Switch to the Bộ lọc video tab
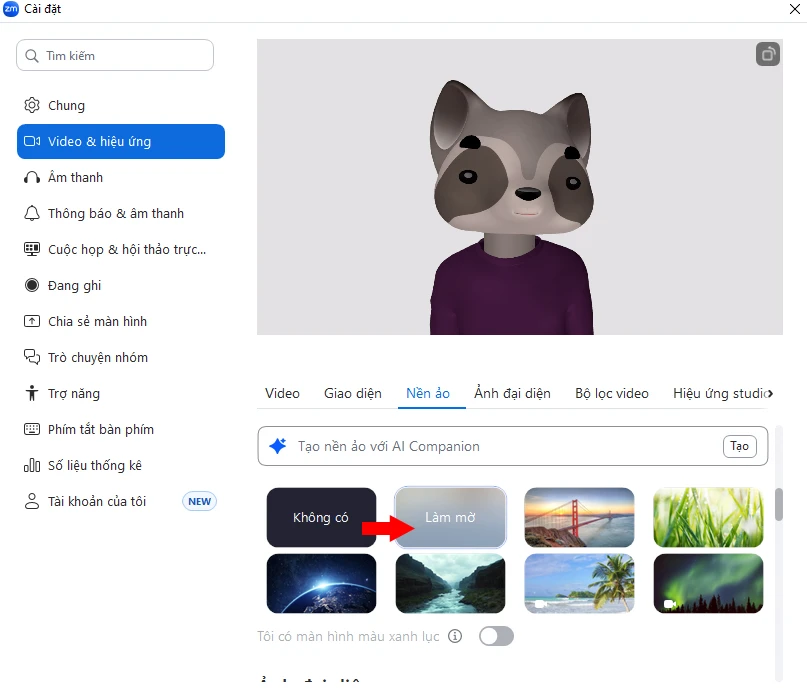This screenshot has height=690, width=807. (x=611, y=393)
